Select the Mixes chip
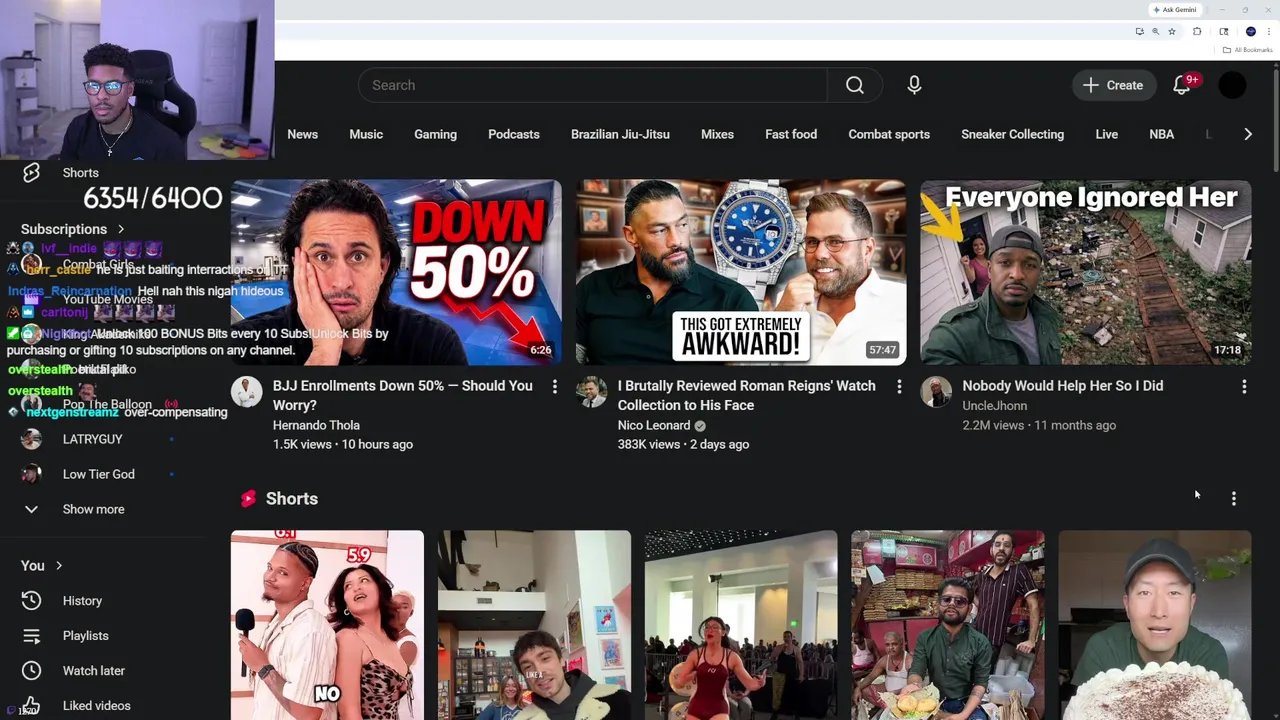1280x720 pixels. tap(717, 134)
